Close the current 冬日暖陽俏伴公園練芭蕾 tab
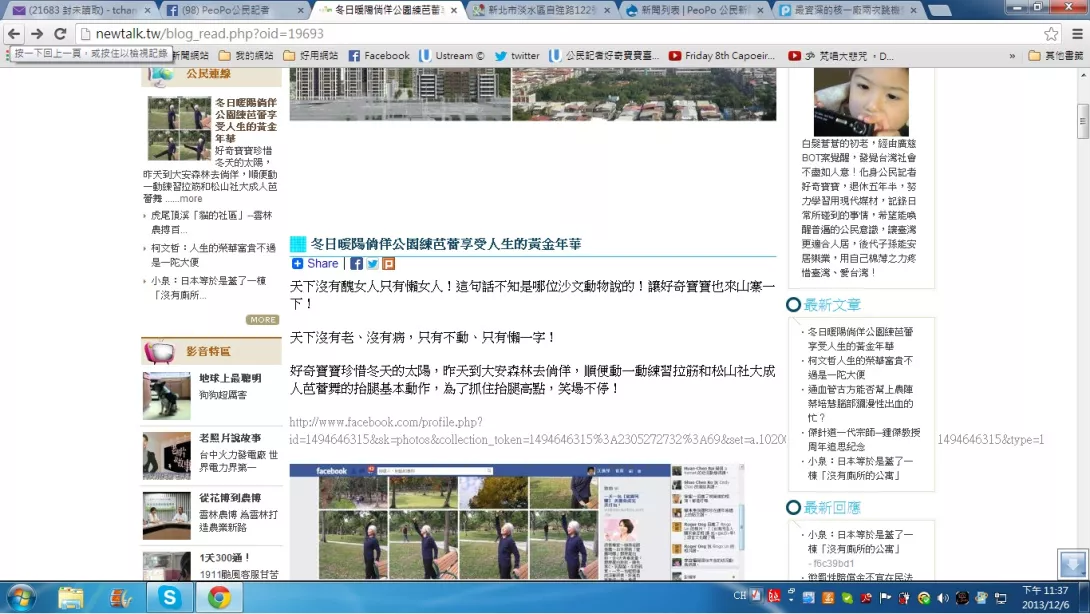Screen dimensions: 1090x614 454,10
